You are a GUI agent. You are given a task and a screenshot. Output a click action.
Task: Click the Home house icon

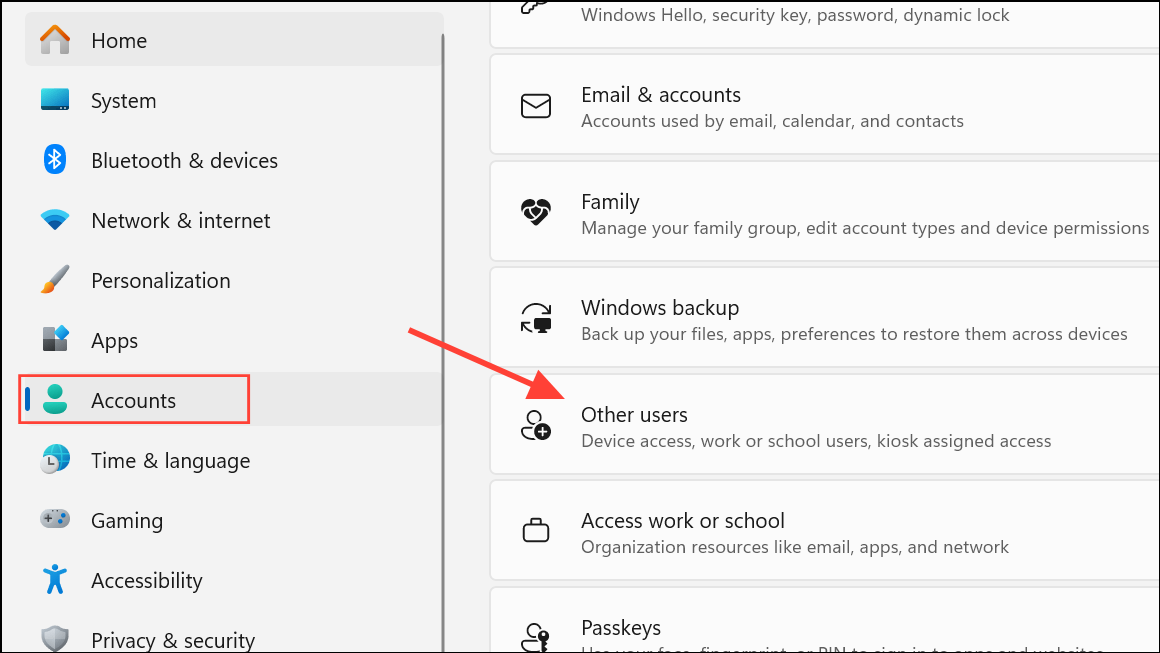pyautogui.click(x=55, y=39)
